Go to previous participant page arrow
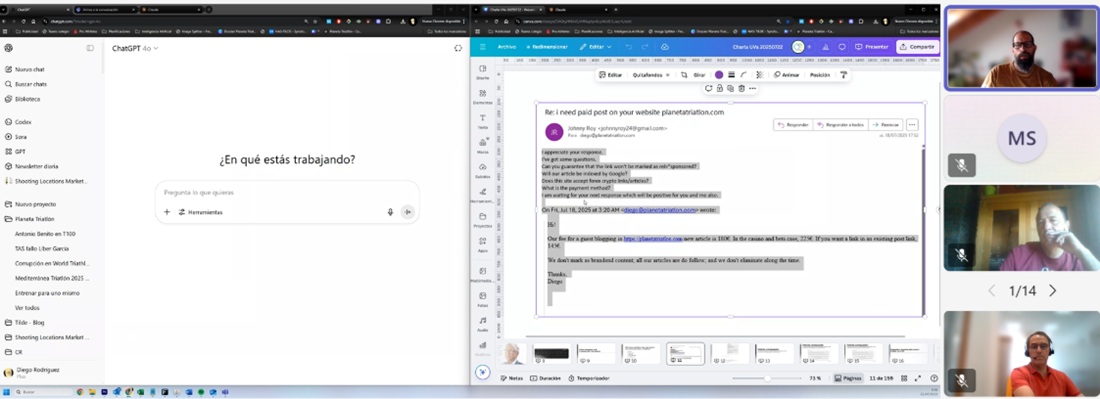The height and width of the screenshot is (399, 1100). [991, 290]
